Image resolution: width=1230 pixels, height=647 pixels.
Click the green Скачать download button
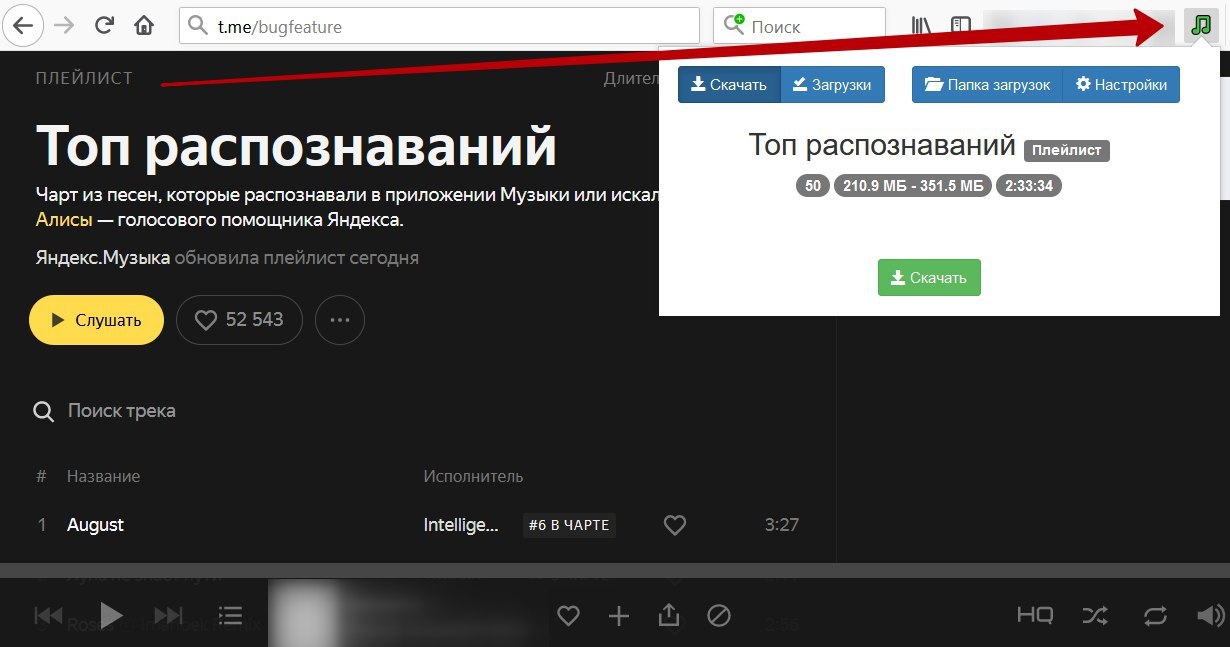point(929,278)
